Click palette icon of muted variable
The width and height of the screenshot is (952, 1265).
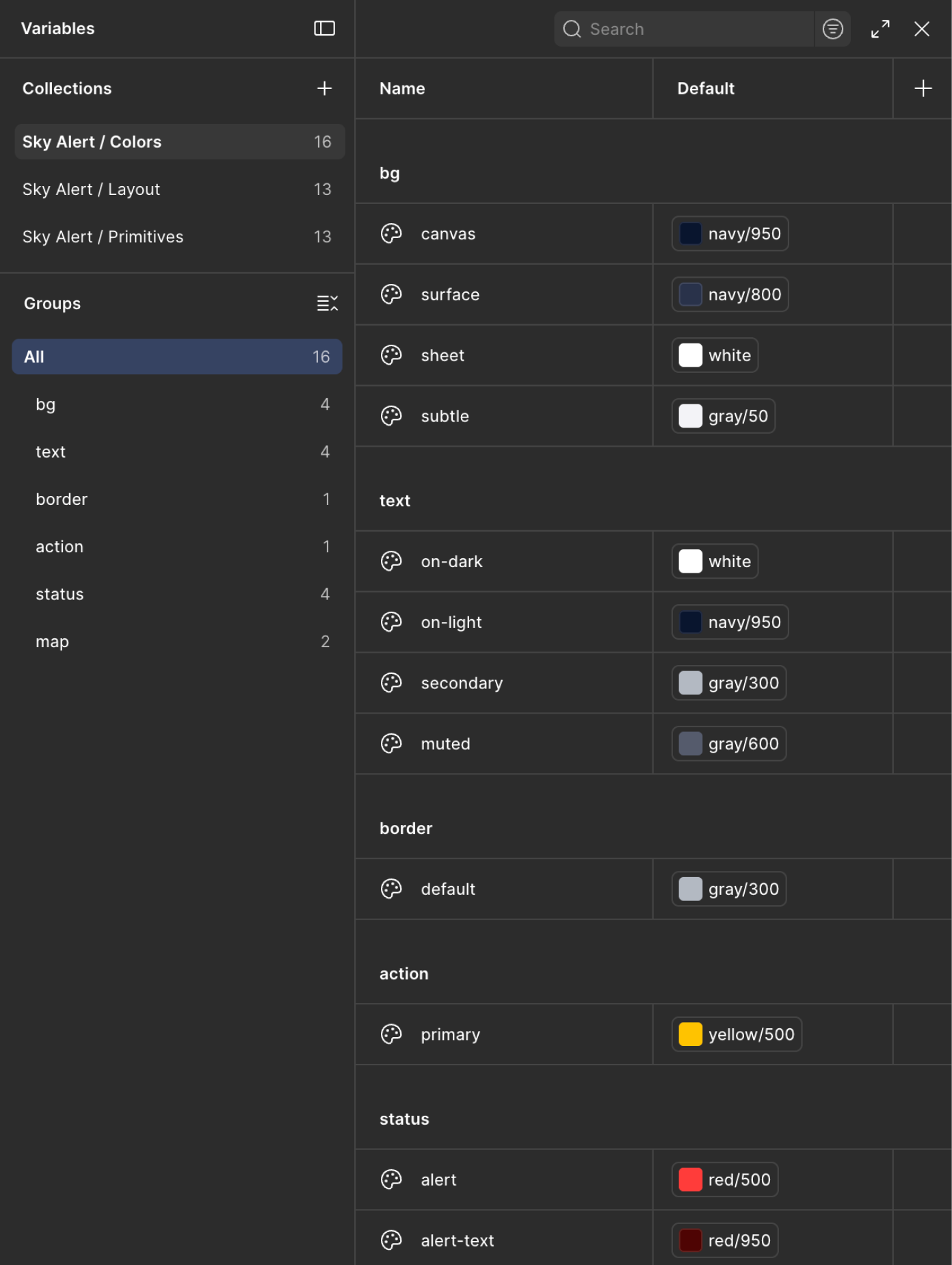pyautogui.click(x=391, y=744)
